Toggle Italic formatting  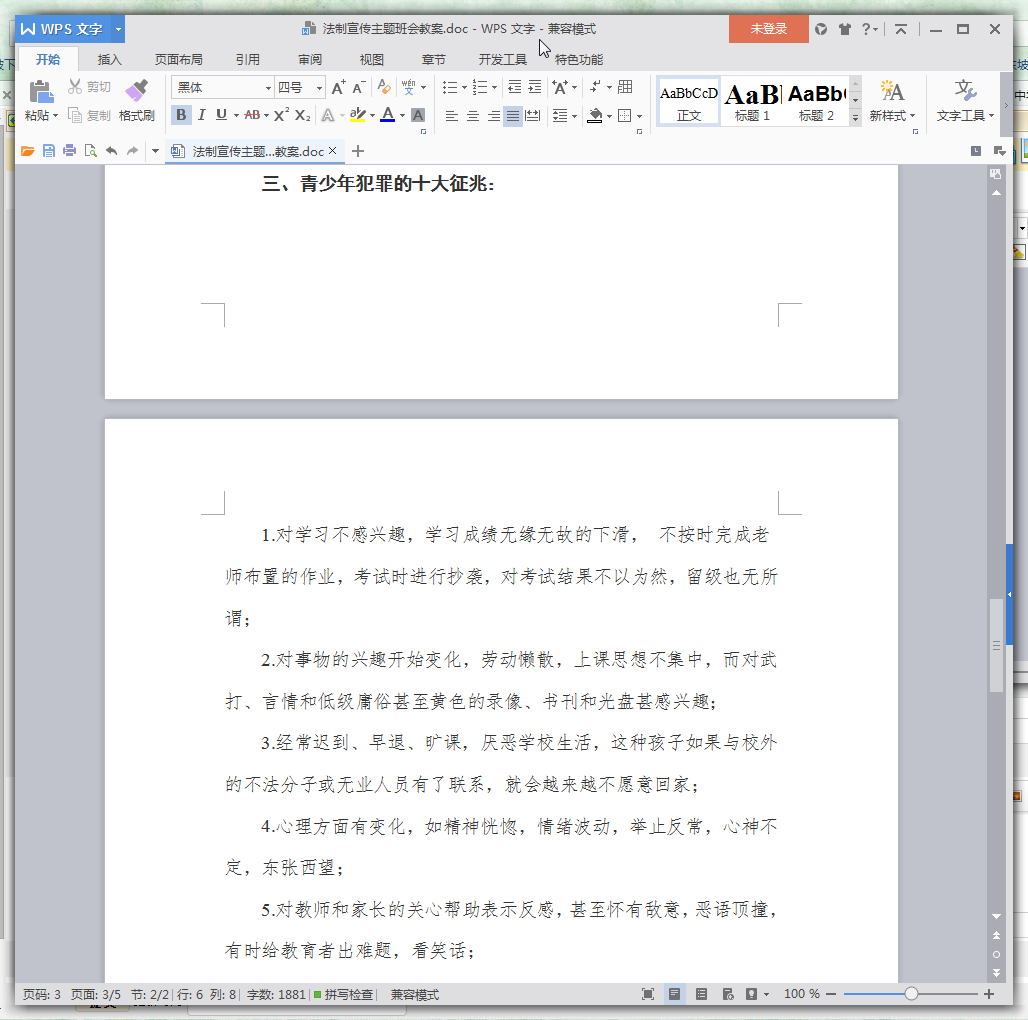pyautogui.click(x=201, y=115)
